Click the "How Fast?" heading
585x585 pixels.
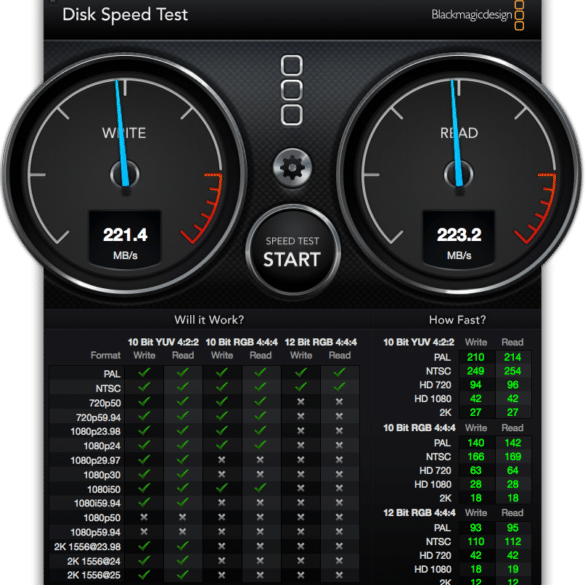click(457, 320)
